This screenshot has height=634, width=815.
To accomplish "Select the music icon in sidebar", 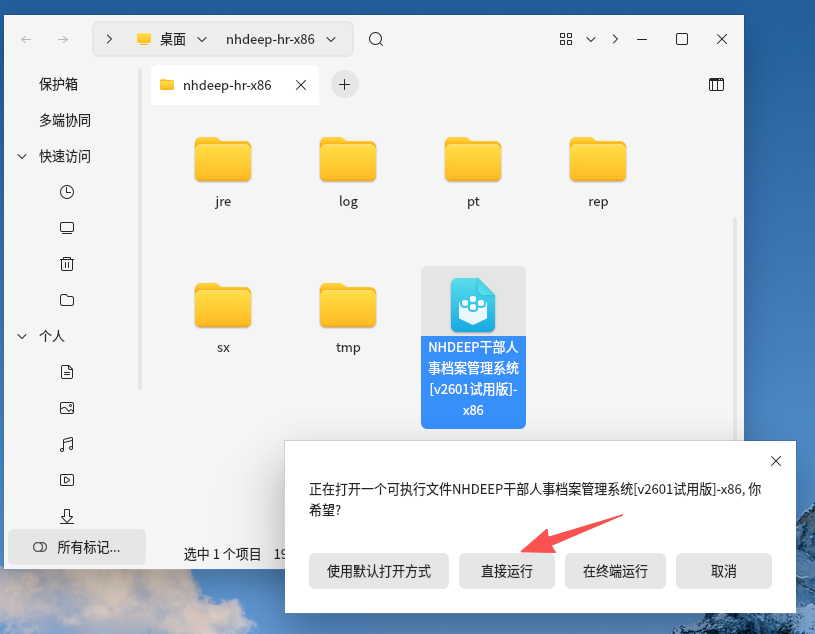I will click(x=67, y=443).
